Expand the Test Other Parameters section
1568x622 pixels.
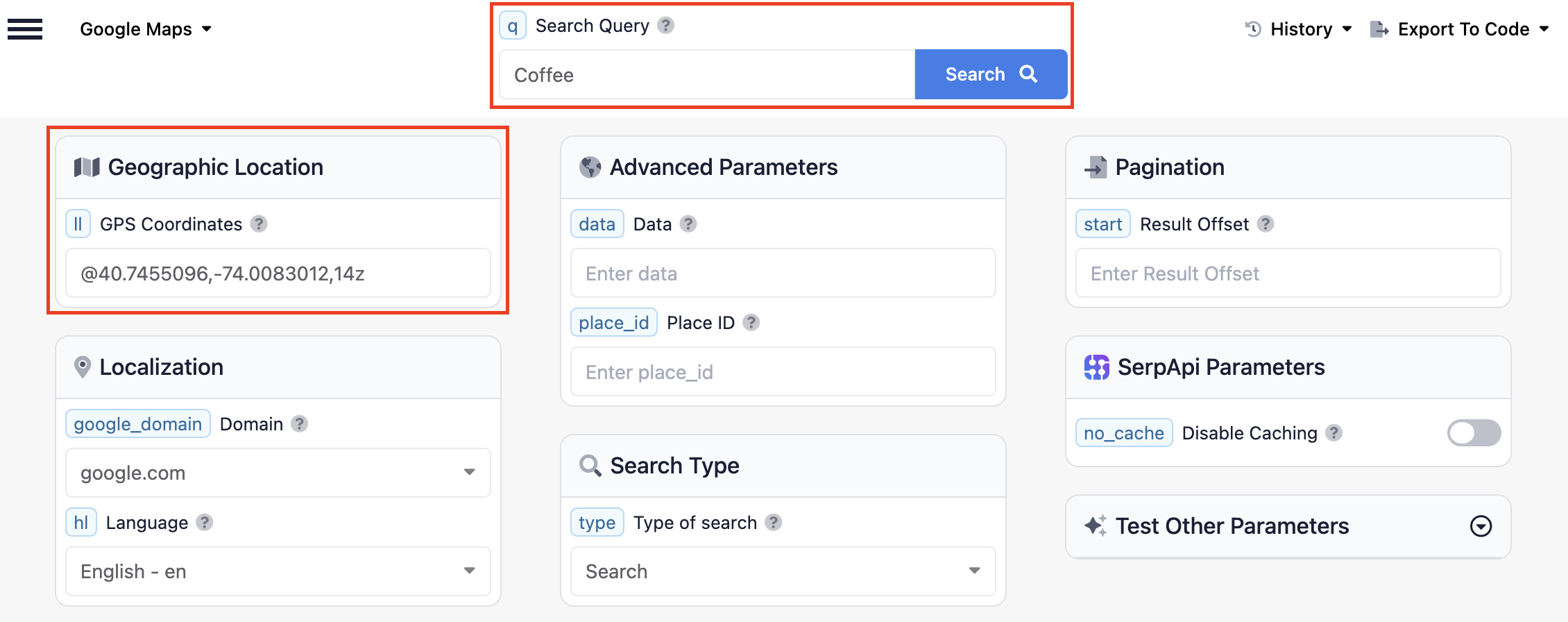coord(1481,526)
